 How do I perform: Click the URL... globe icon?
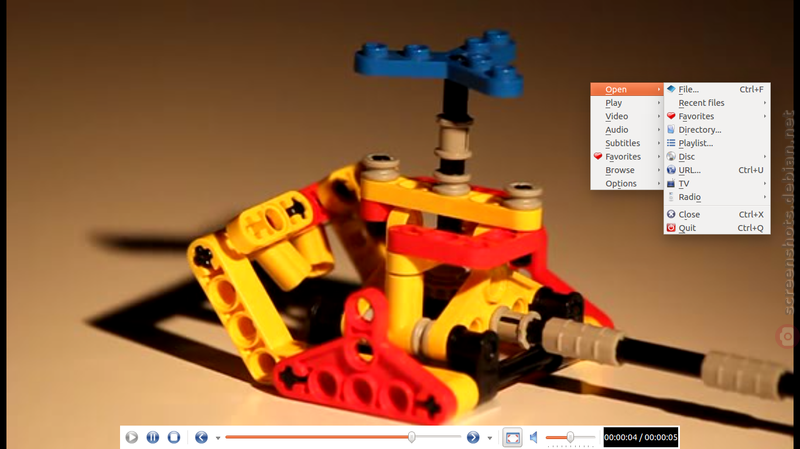tap(671, 170)
